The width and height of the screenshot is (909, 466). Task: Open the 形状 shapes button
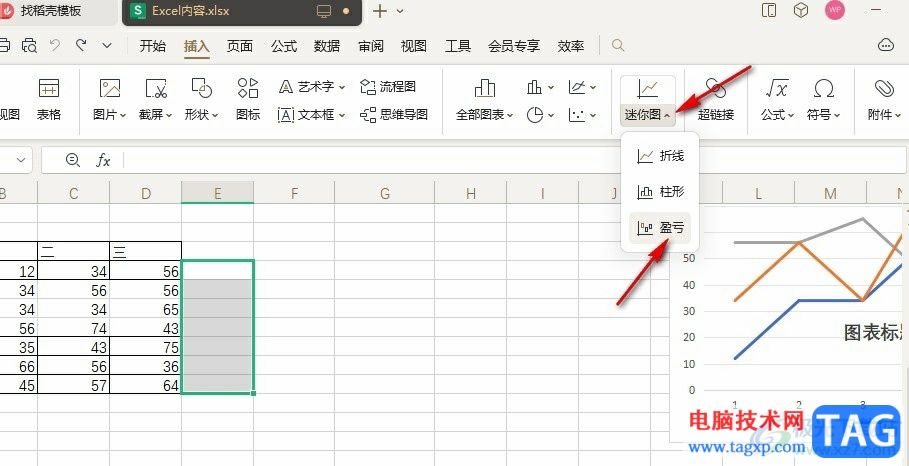click(x=201, y=100)
